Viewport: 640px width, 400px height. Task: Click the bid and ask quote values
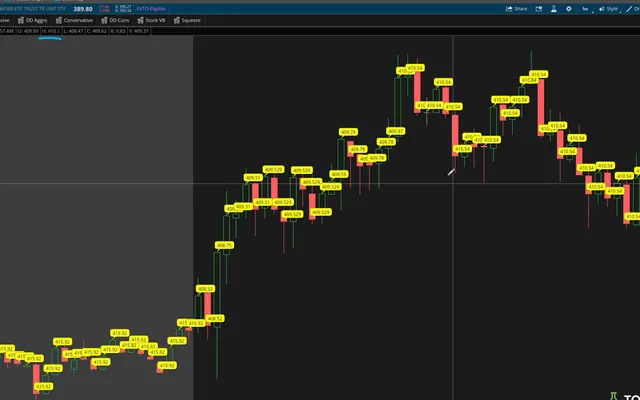pyautogui.click(x=123, y=9)
